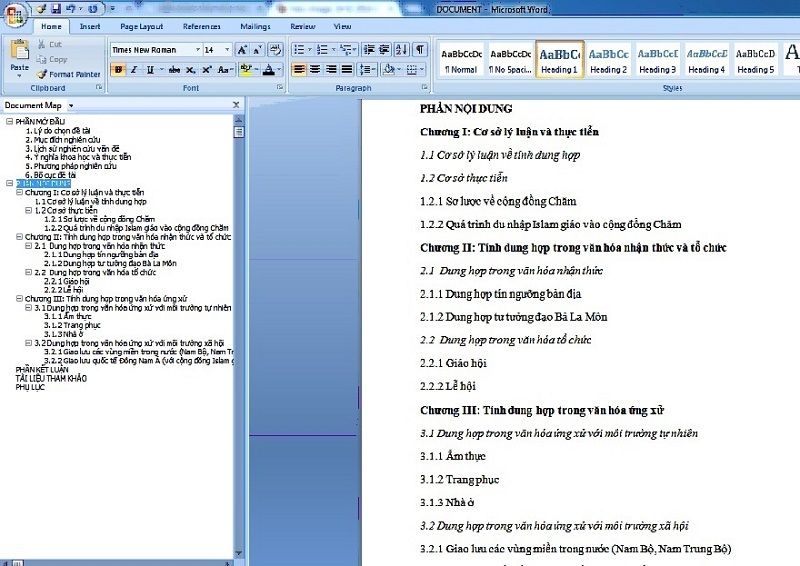The height and width of the screenshot is (566, 800).
Task: Open the Times New Roman font dropdown
Action: (196, 49)
